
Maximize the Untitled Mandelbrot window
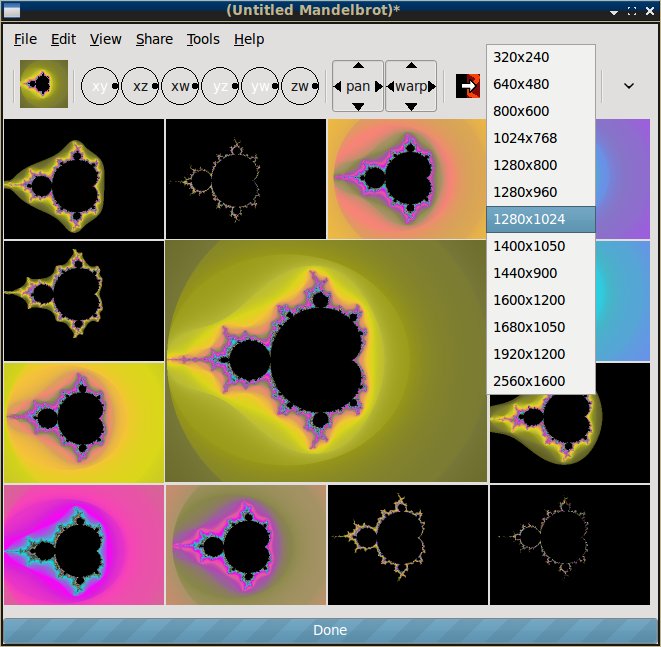tap(632, 11)
